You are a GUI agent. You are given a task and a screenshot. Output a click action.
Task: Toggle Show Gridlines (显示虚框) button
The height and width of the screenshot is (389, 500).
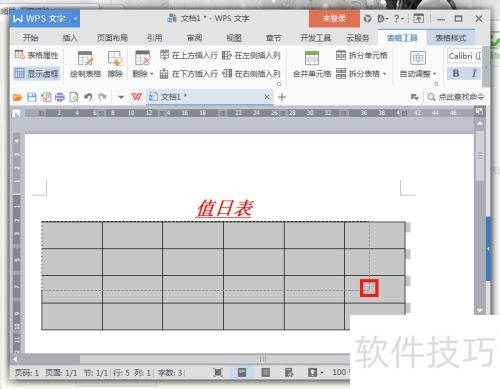[36, 73]
